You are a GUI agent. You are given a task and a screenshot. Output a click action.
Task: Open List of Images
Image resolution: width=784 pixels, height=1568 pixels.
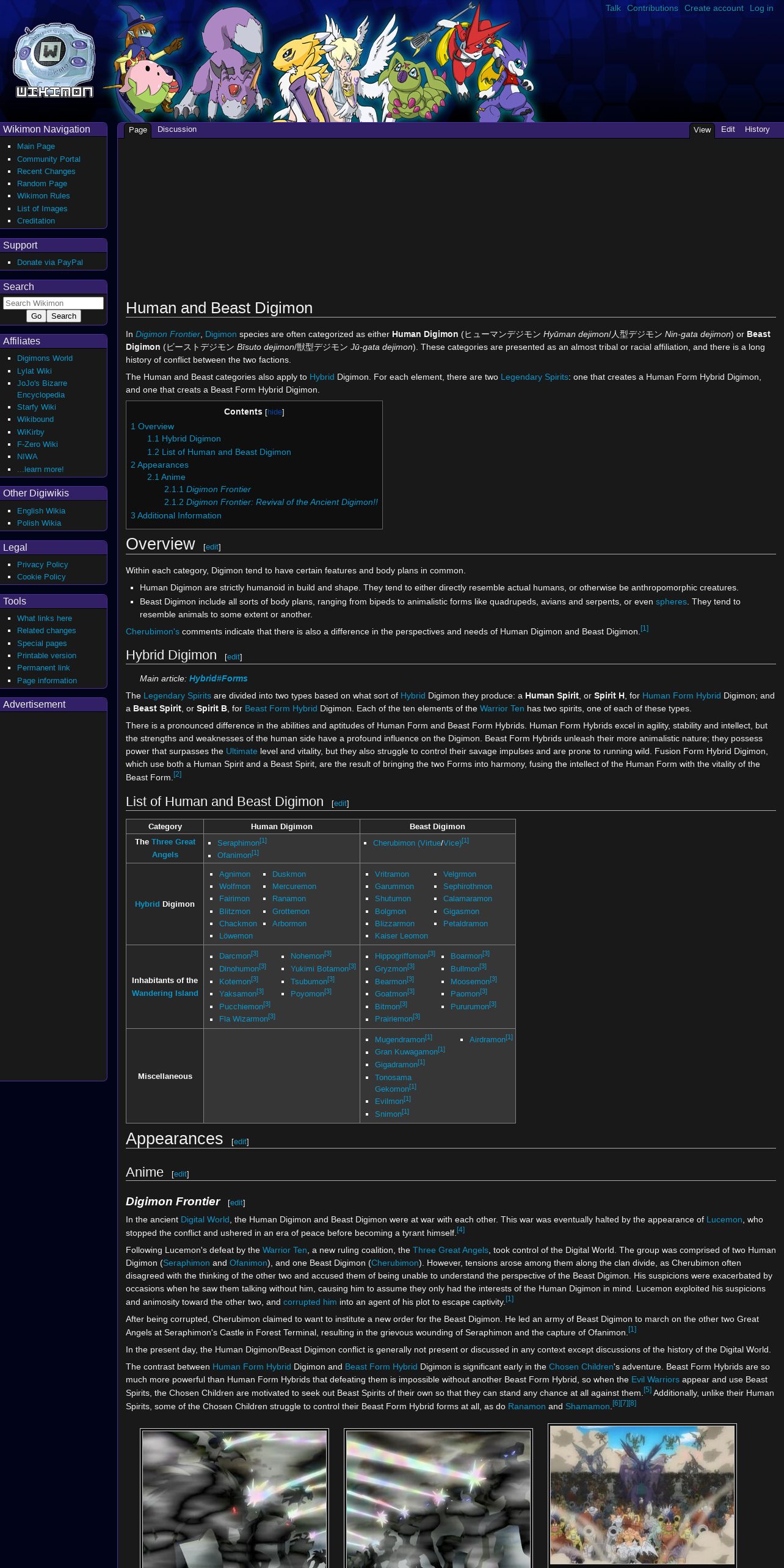coord(42,209)
